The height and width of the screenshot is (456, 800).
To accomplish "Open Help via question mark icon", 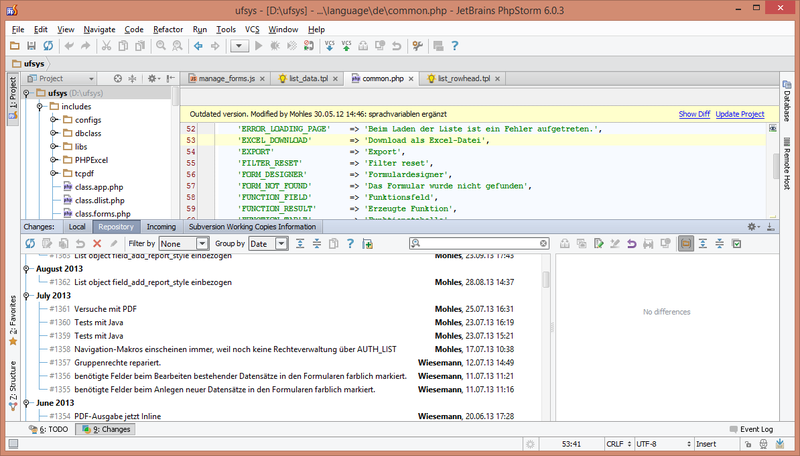I will [x=455, y=46].
